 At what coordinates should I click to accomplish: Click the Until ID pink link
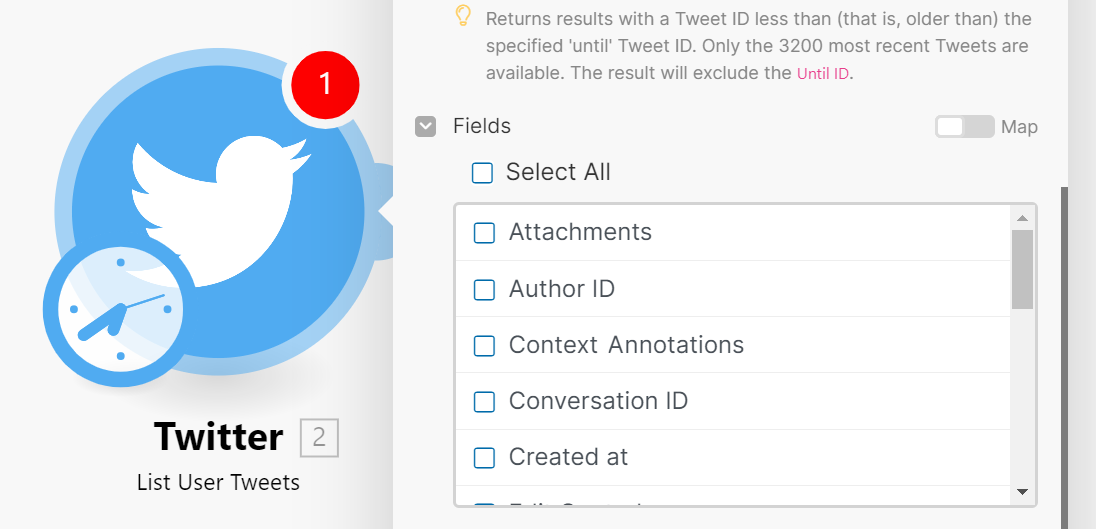[823, 74]
